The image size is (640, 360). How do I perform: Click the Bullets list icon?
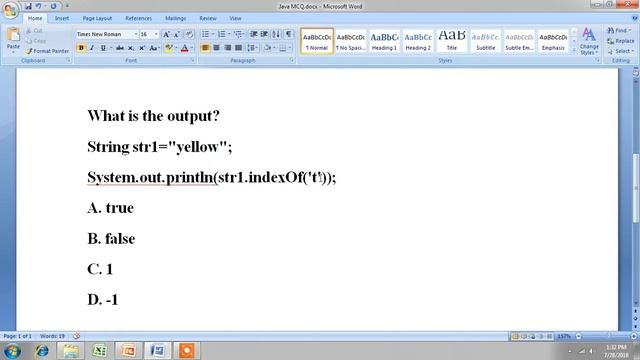[205, 34]
